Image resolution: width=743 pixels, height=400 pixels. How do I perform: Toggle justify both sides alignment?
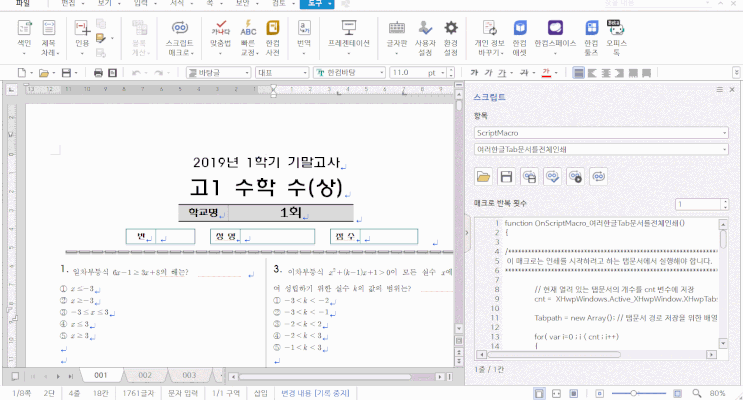(x=579, y=73)
